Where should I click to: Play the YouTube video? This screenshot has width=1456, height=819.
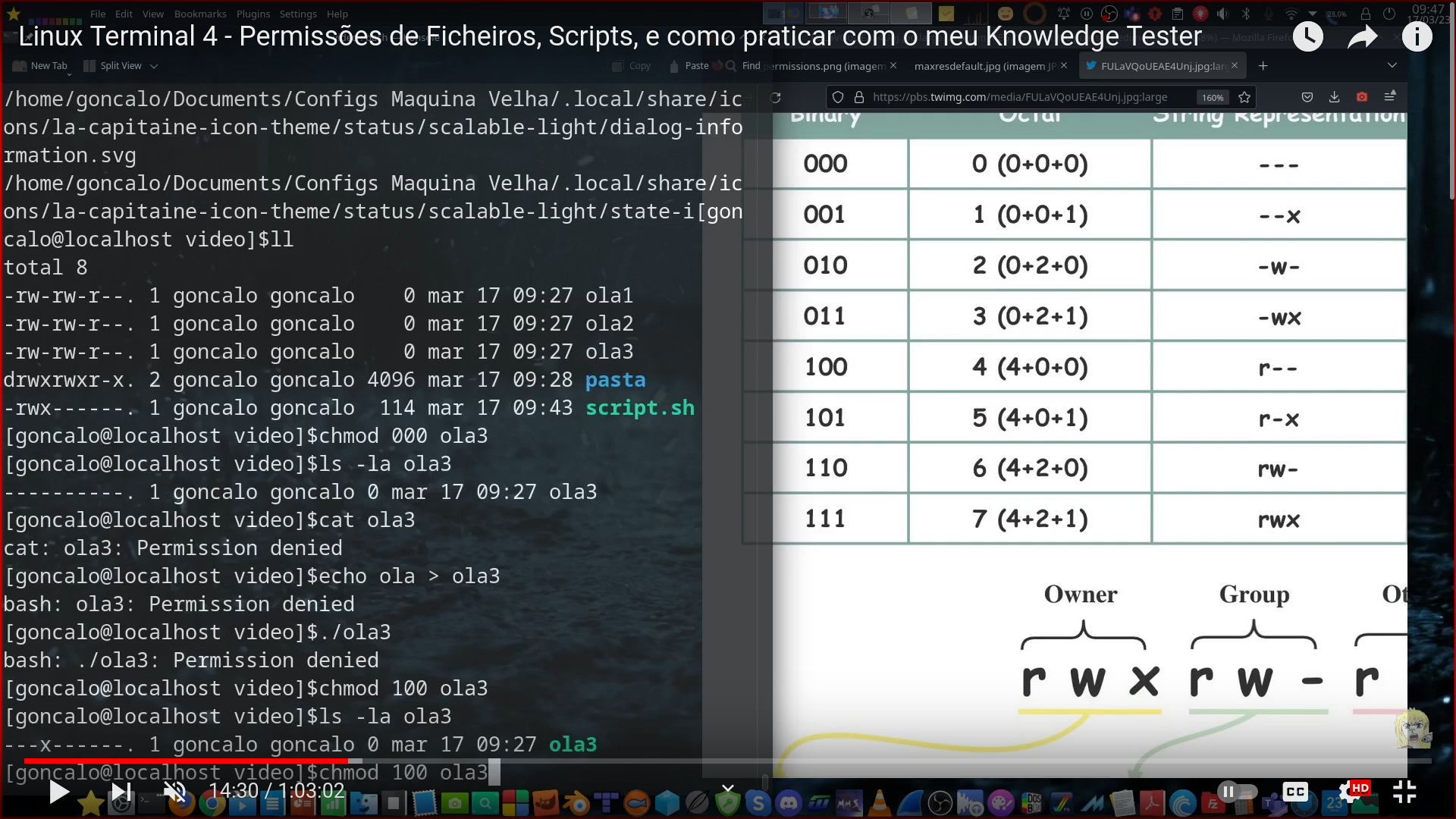(58, 792)
